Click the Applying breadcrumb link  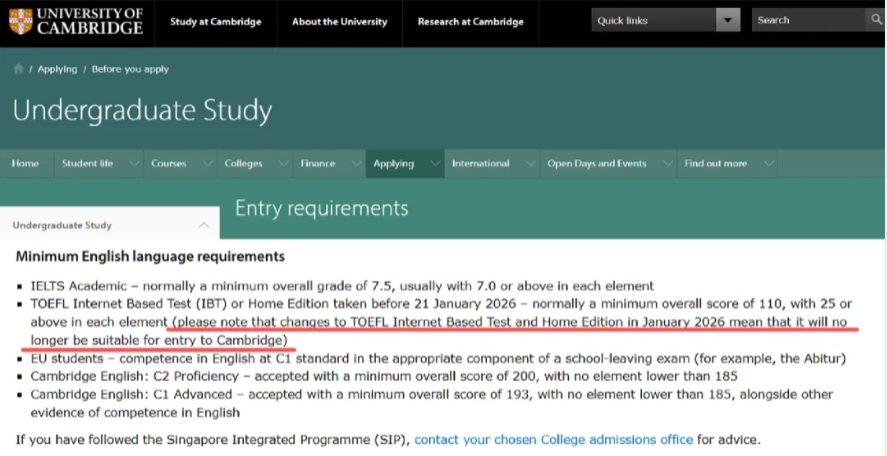click(57, 69)
